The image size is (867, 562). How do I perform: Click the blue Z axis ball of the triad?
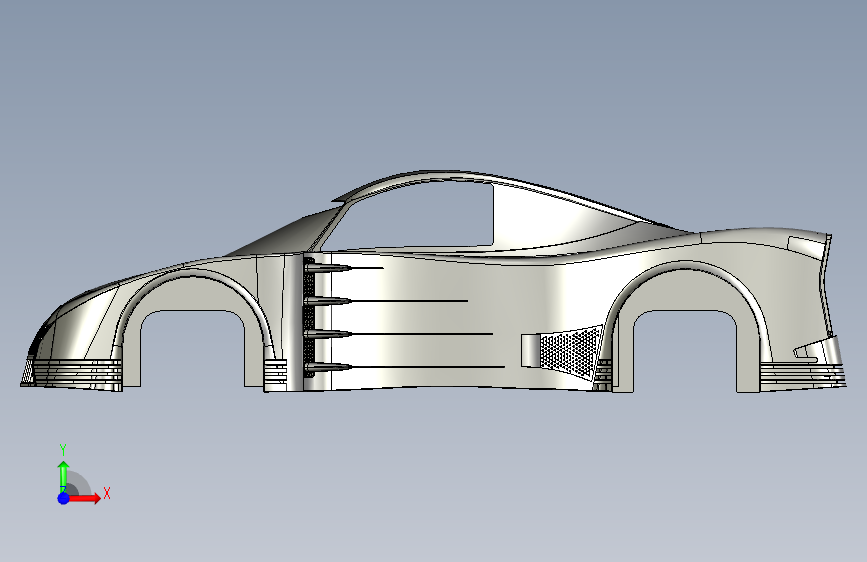point(63,498)
